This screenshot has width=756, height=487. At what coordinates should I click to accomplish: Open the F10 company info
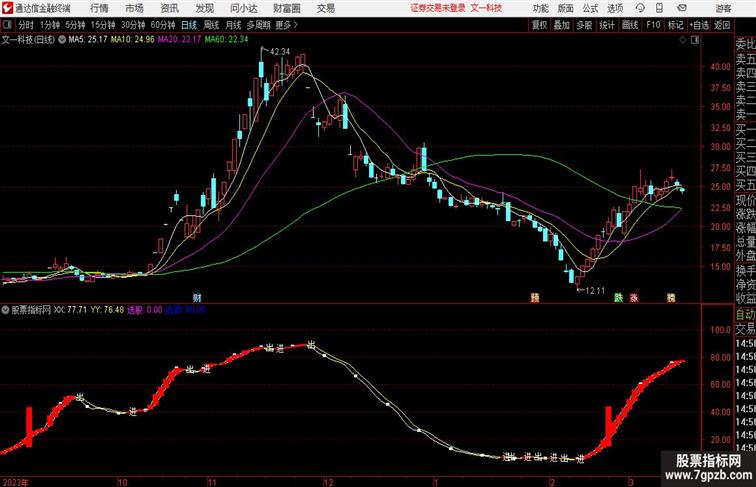click(x=653, y=25)
